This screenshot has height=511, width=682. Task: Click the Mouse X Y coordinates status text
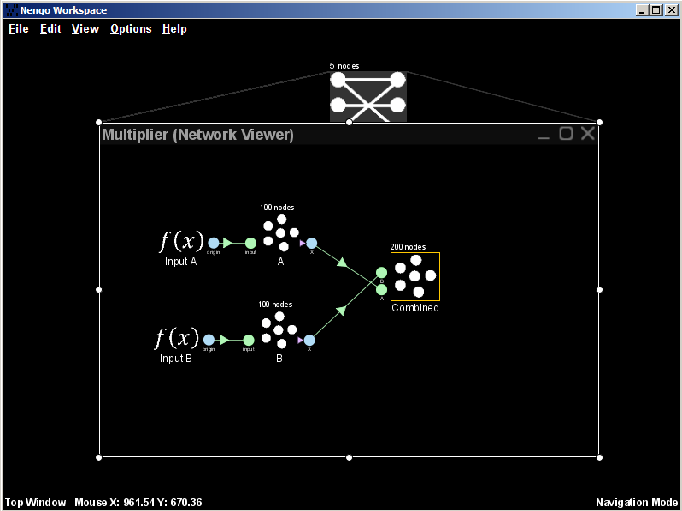(138, 502)
